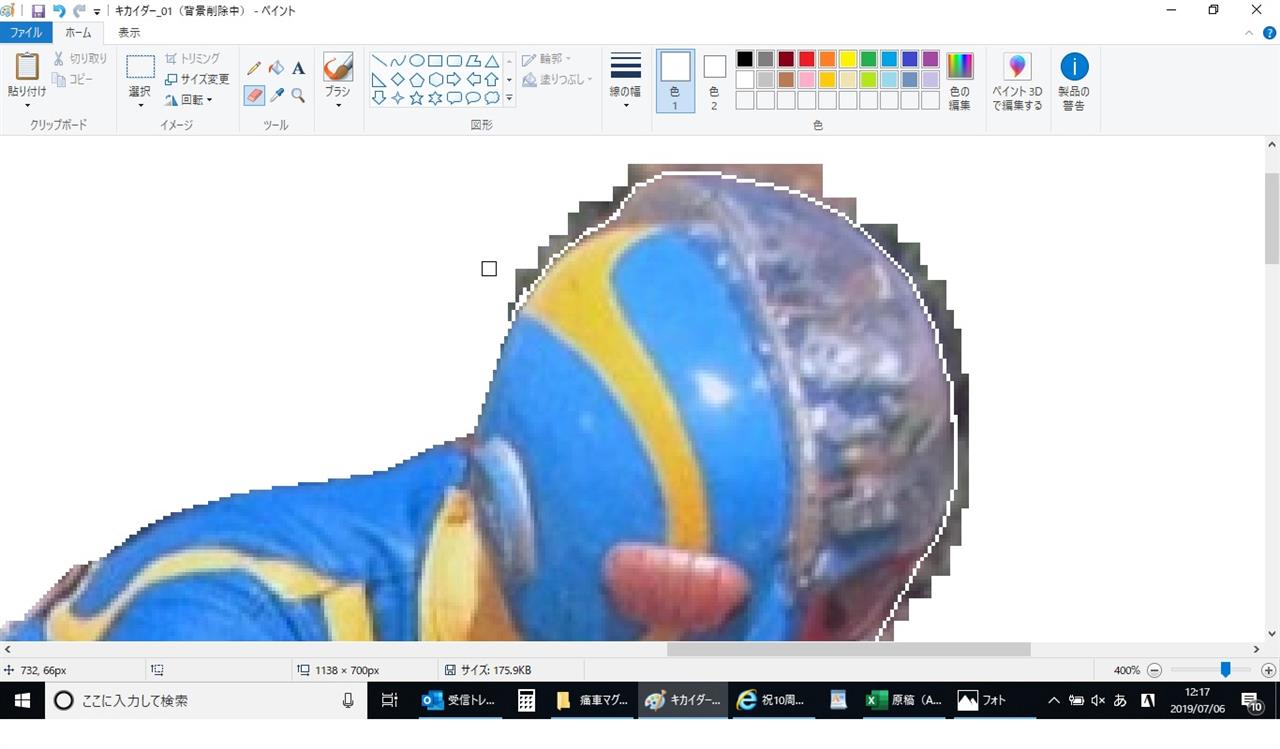This screenshot has height=749, width=1280.
Task: Click the Select (選択) rectangle icon
Action: [x=140, y=67]
